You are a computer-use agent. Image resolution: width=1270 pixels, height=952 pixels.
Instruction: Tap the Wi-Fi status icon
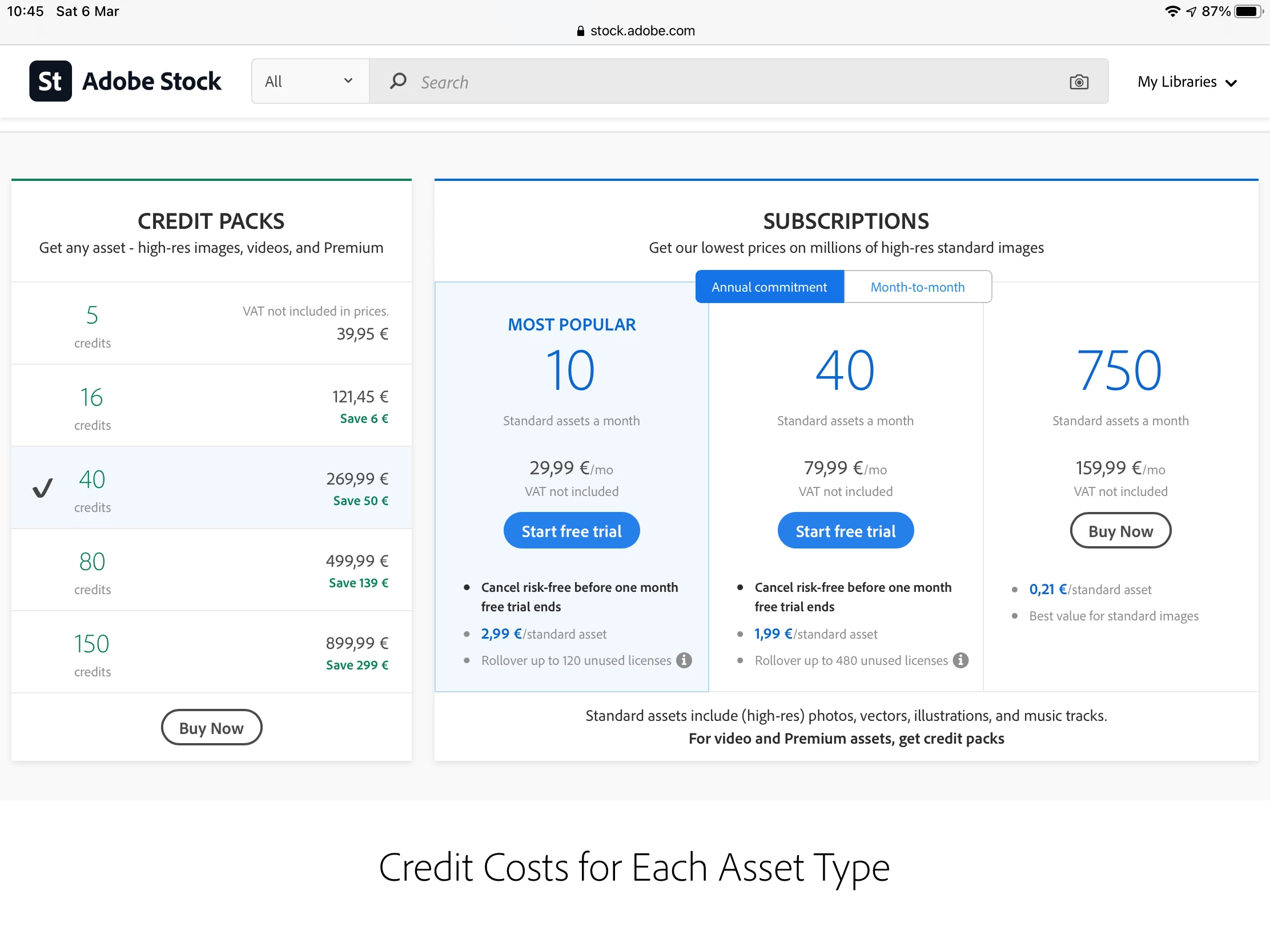tap(1172, 11)
